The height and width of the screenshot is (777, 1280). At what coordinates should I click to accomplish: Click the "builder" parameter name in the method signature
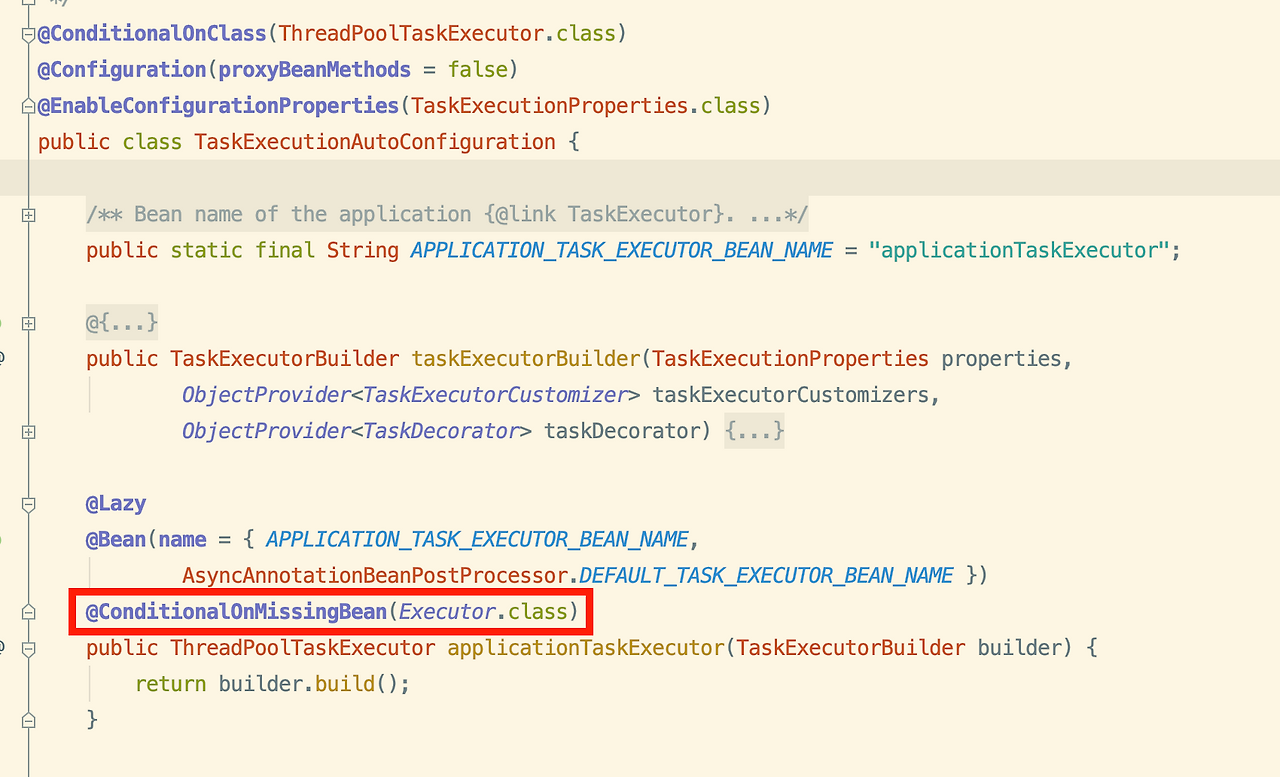(1019, 647)
